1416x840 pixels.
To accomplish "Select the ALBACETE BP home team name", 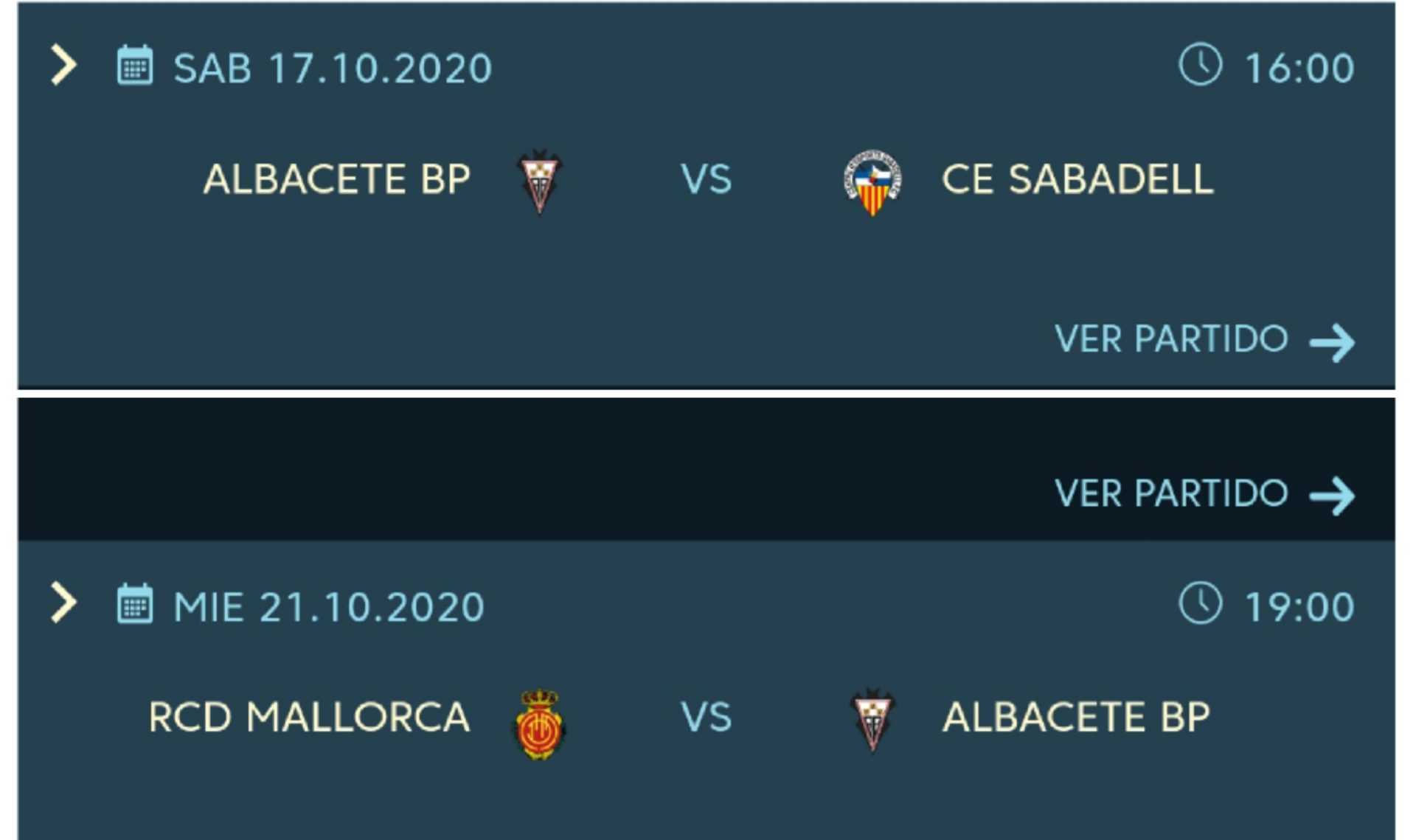I will 337,179.
